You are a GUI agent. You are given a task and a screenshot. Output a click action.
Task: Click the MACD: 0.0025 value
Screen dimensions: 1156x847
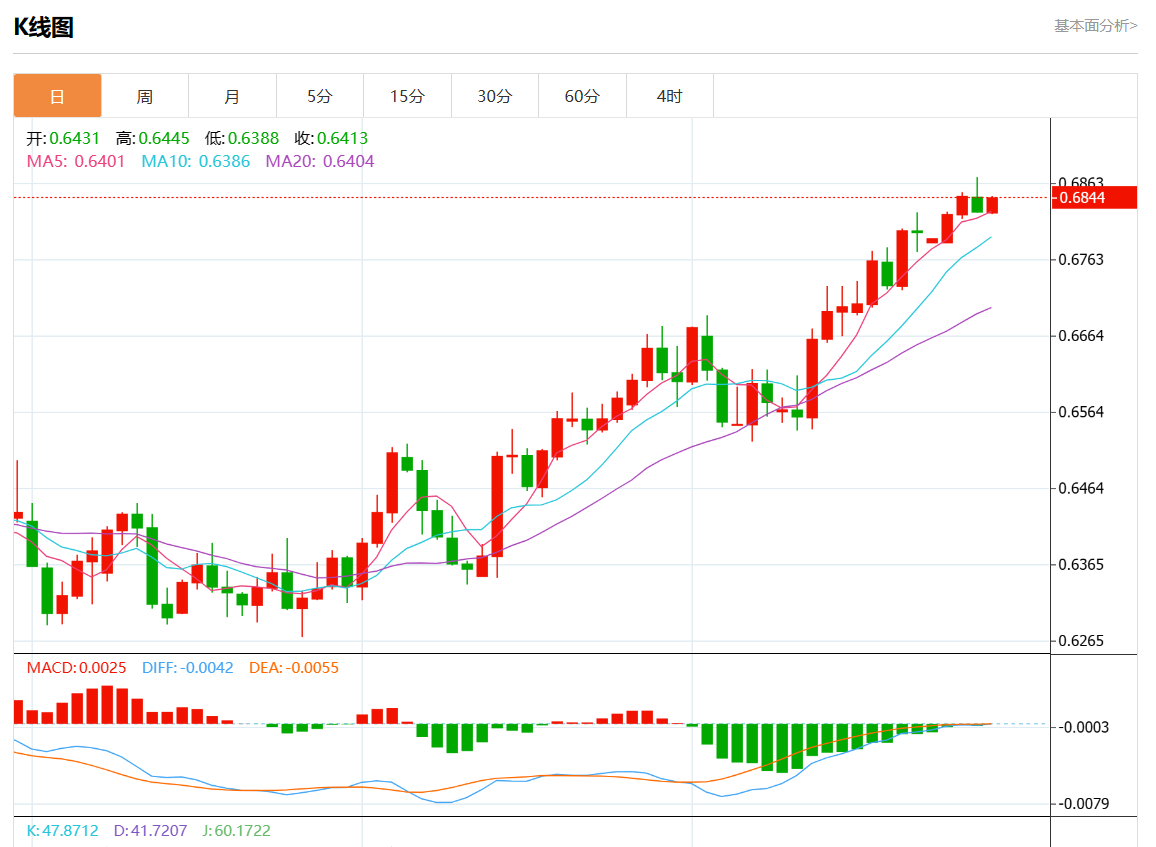77,668
